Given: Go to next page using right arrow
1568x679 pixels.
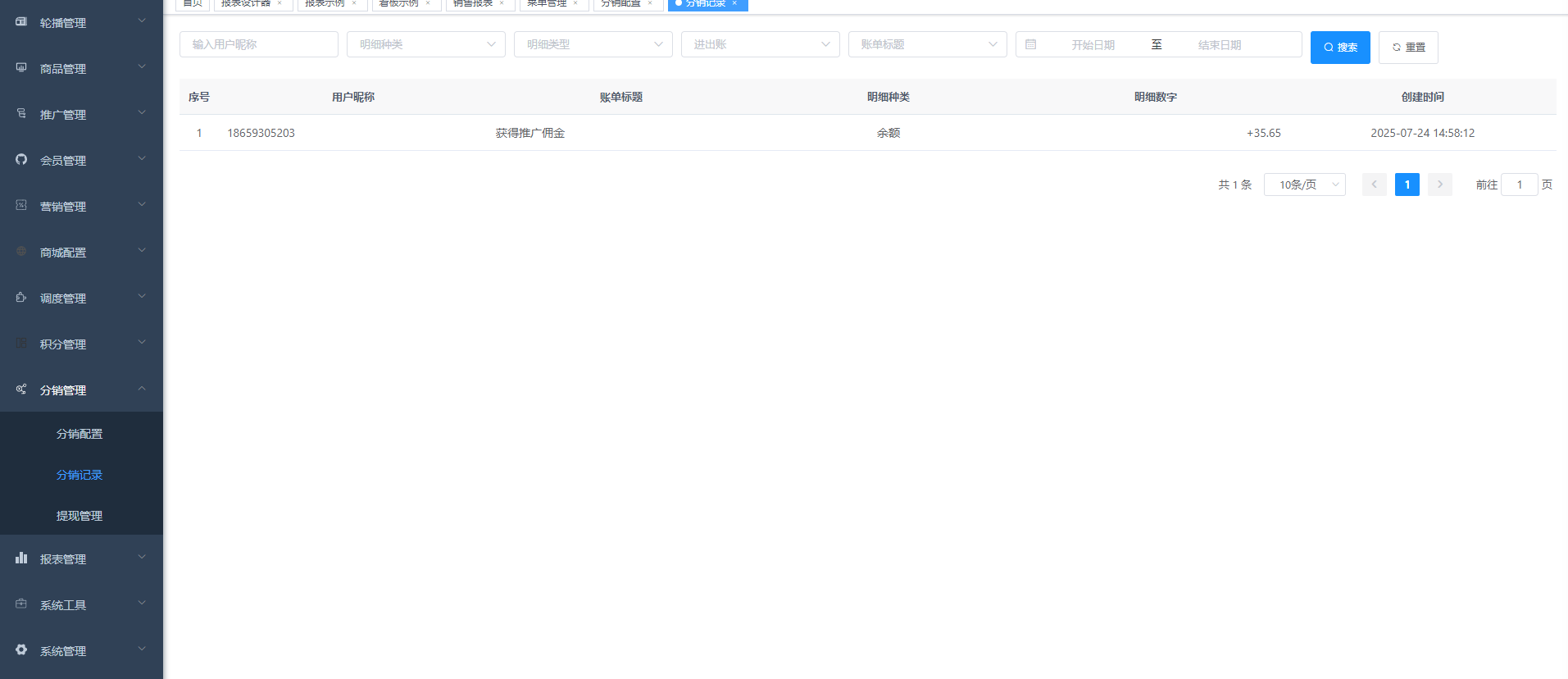Looking at the screenshot, I should (1439, 185).
